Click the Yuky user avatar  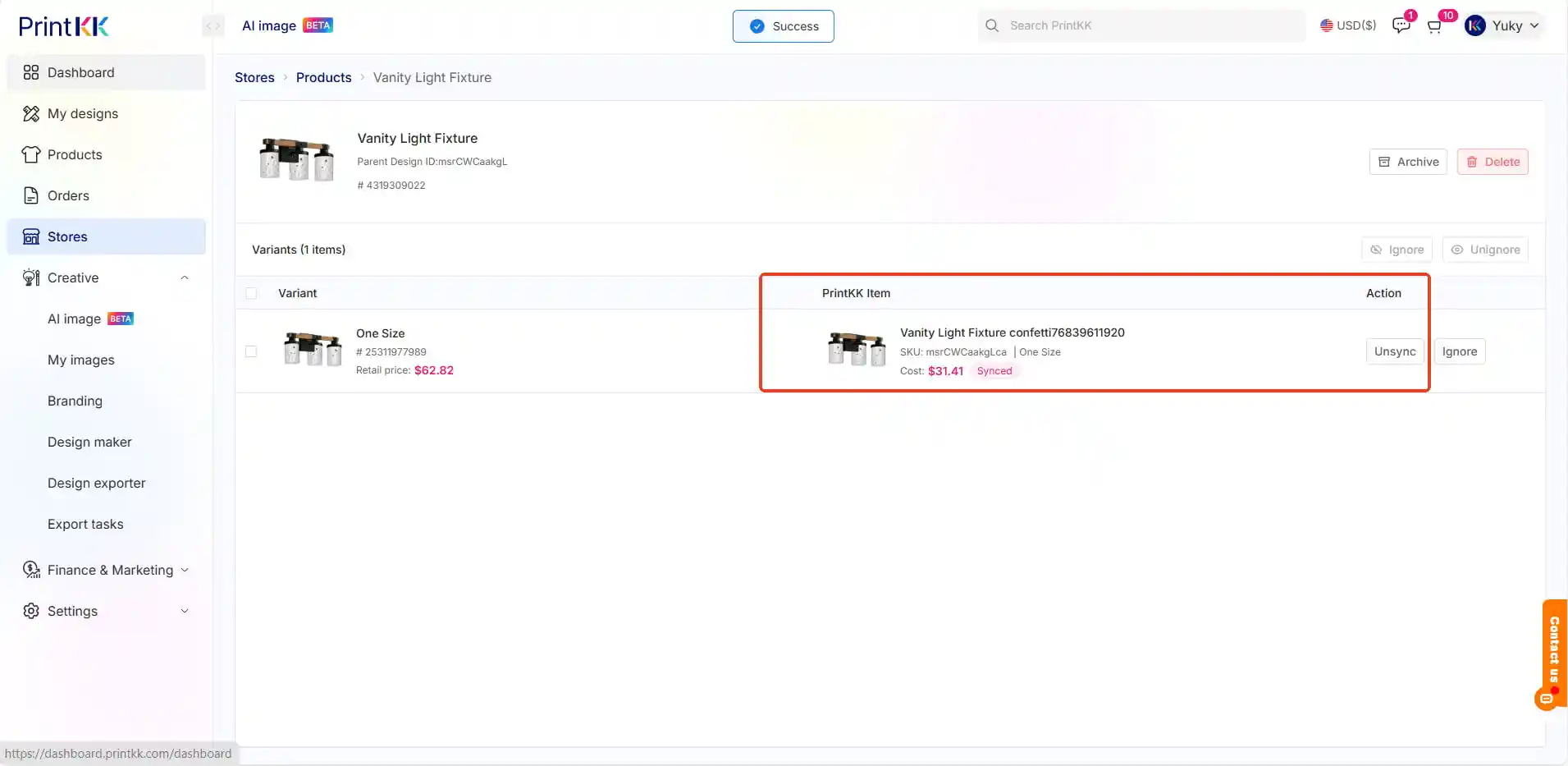click(x=1475, y=25)
